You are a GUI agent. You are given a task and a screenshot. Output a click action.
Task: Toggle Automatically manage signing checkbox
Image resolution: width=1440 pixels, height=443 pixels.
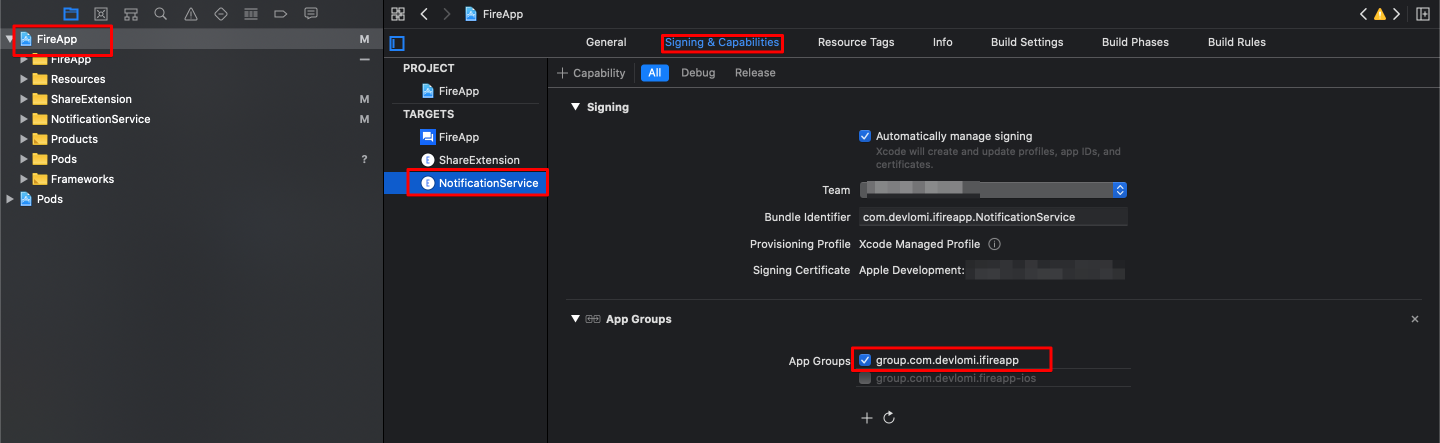click(865, 136)
